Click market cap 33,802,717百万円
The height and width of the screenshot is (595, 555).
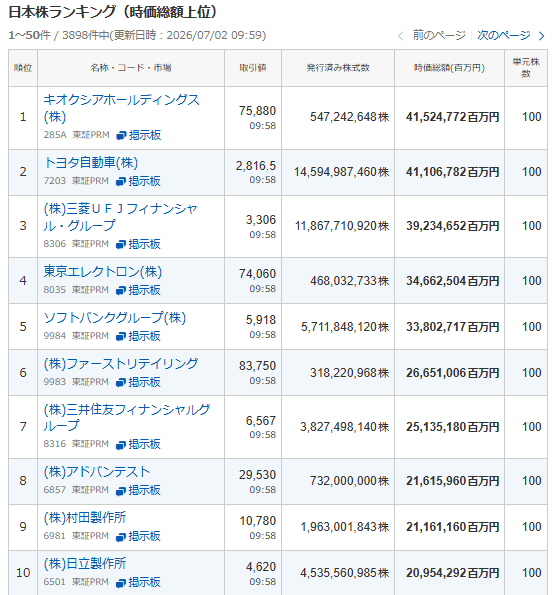pos(452,327)
